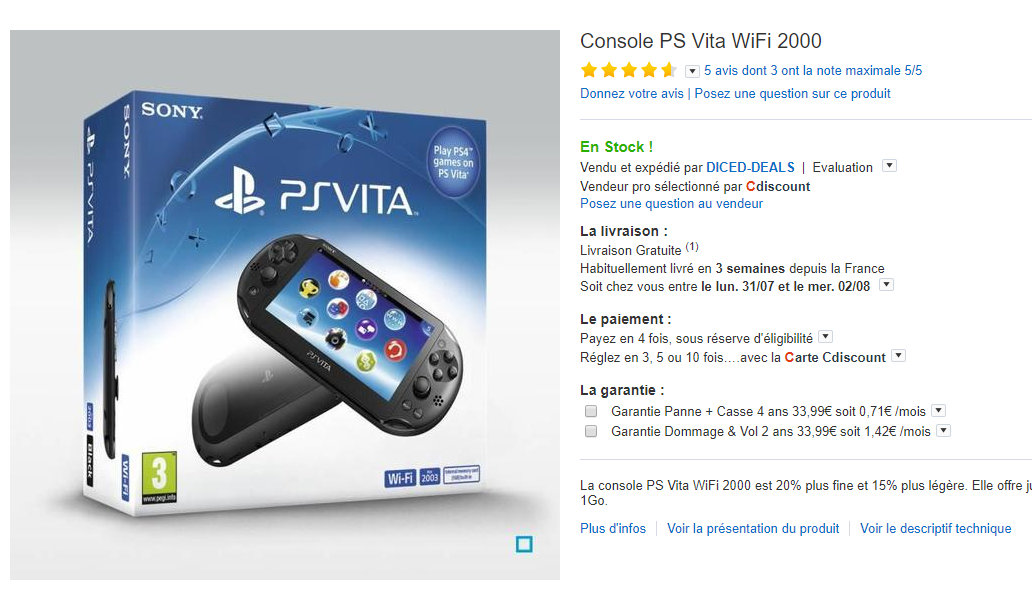Open the DICED-DEALS seller link
The width and height of the screenshot is (1032, 600).
coord(750,167)
